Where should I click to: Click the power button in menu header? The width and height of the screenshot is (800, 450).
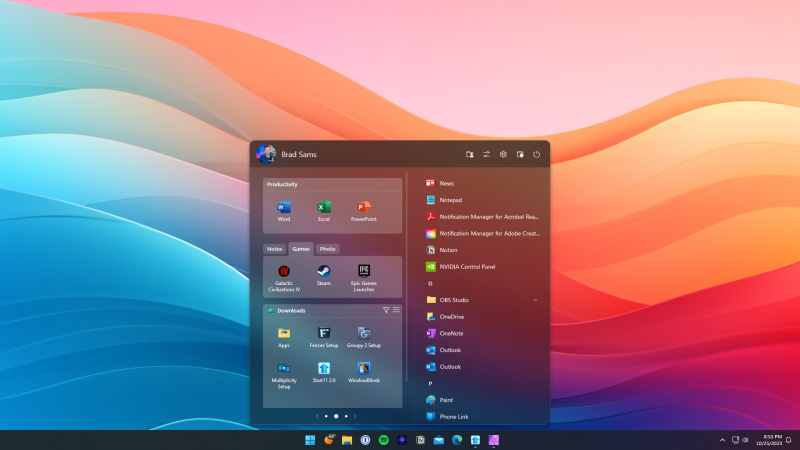pyautogui.click(x=536, y=154)
